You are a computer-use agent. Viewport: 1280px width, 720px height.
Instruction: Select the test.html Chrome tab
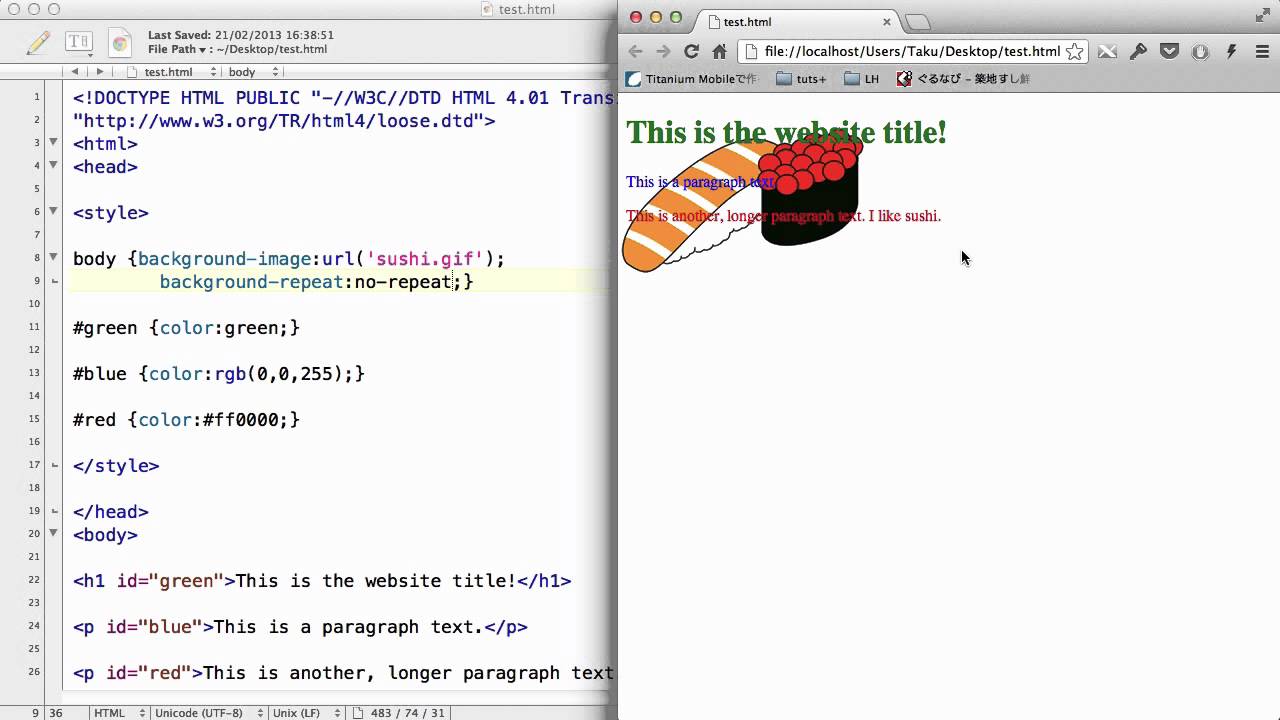[x=800, y=21]
